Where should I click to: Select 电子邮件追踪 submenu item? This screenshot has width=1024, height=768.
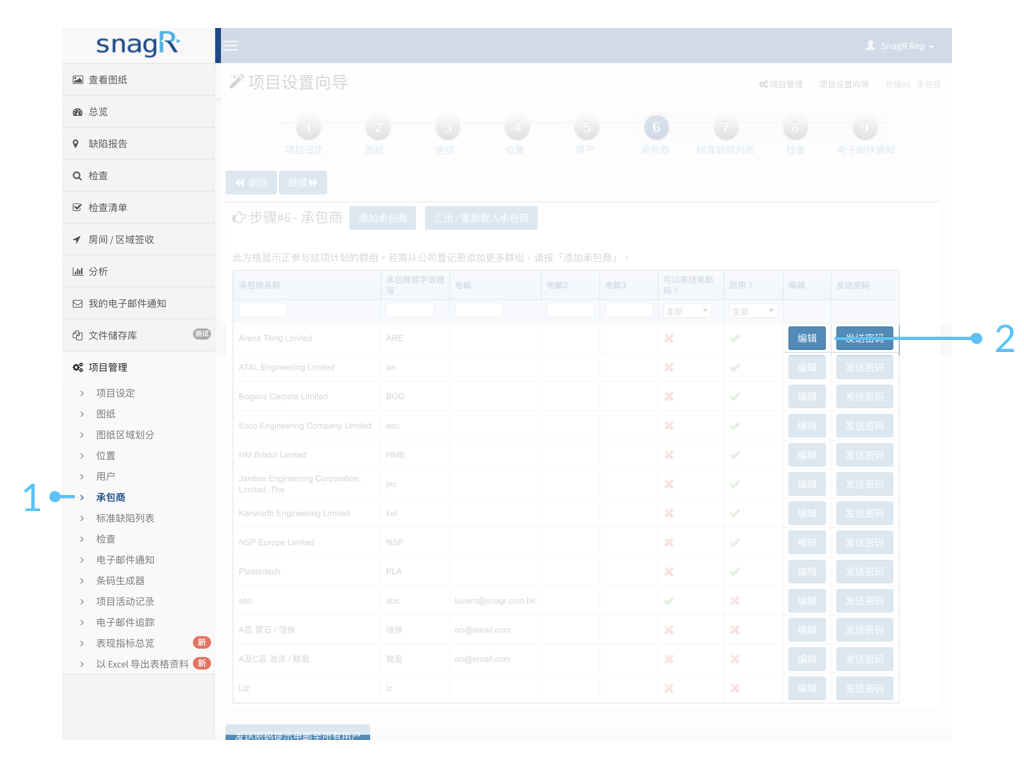[125, 623]
